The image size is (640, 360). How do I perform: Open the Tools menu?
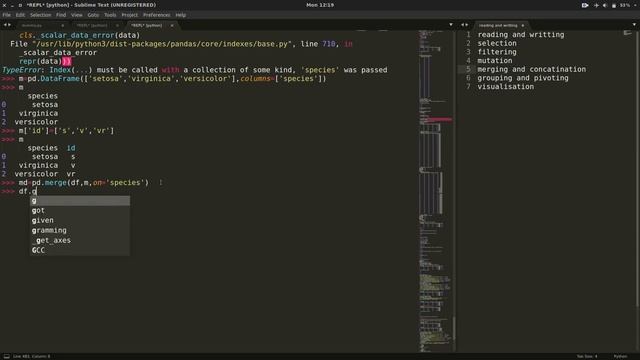click(x=110, y=15)
